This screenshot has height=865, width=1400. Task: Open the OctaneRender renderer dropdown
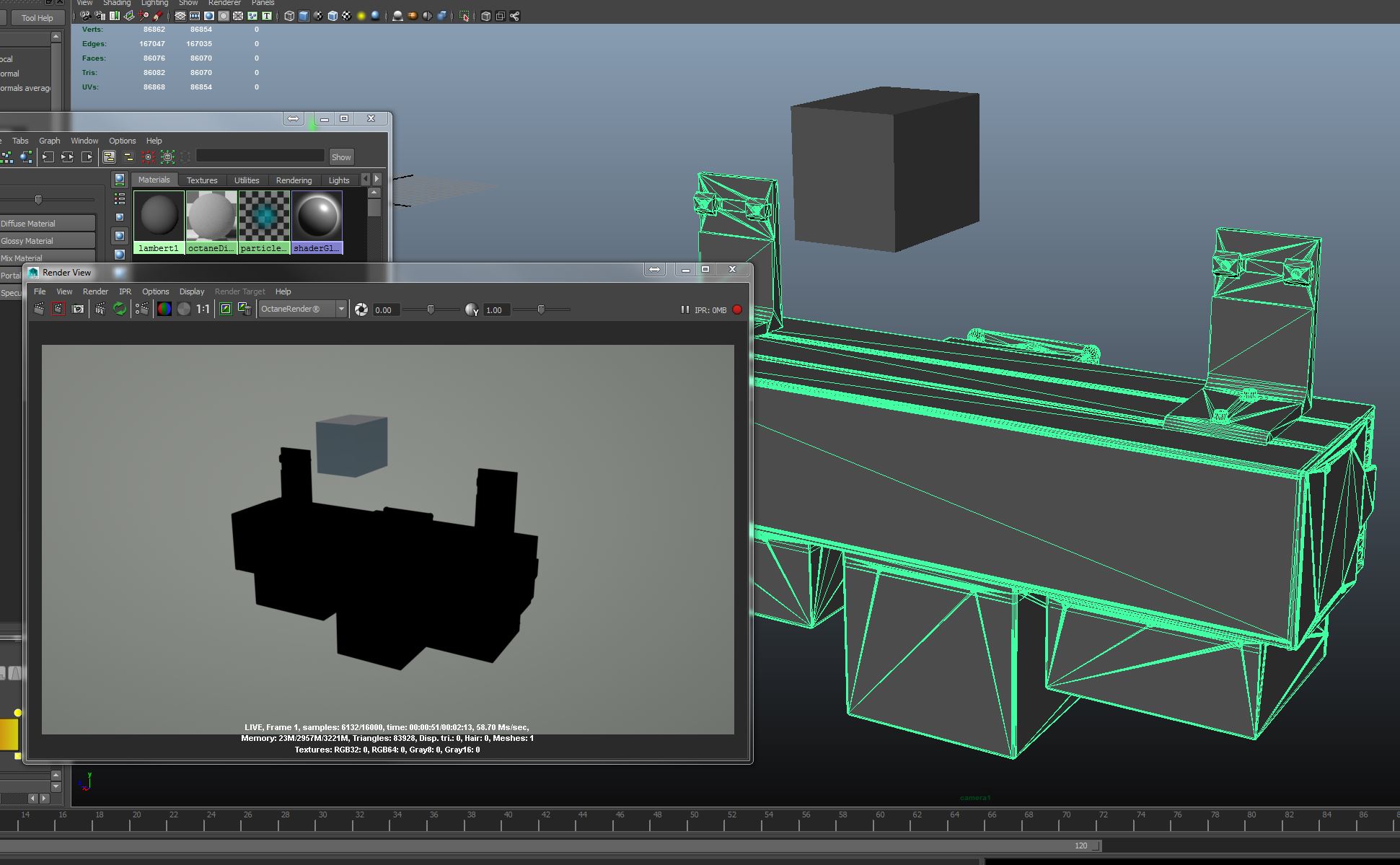coord(341,309)
